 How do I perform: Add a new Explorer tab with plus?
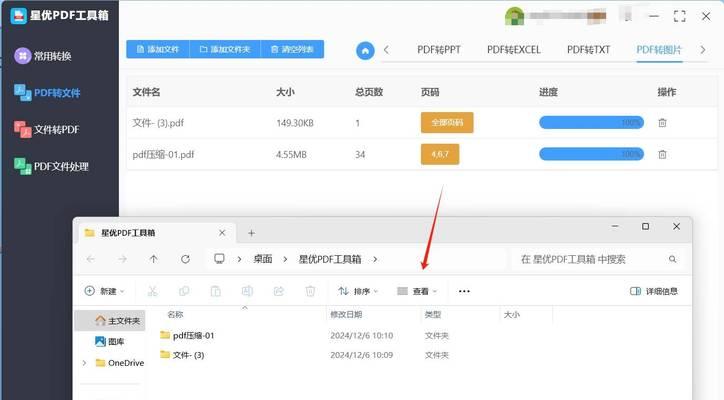[x=251, y=233]
